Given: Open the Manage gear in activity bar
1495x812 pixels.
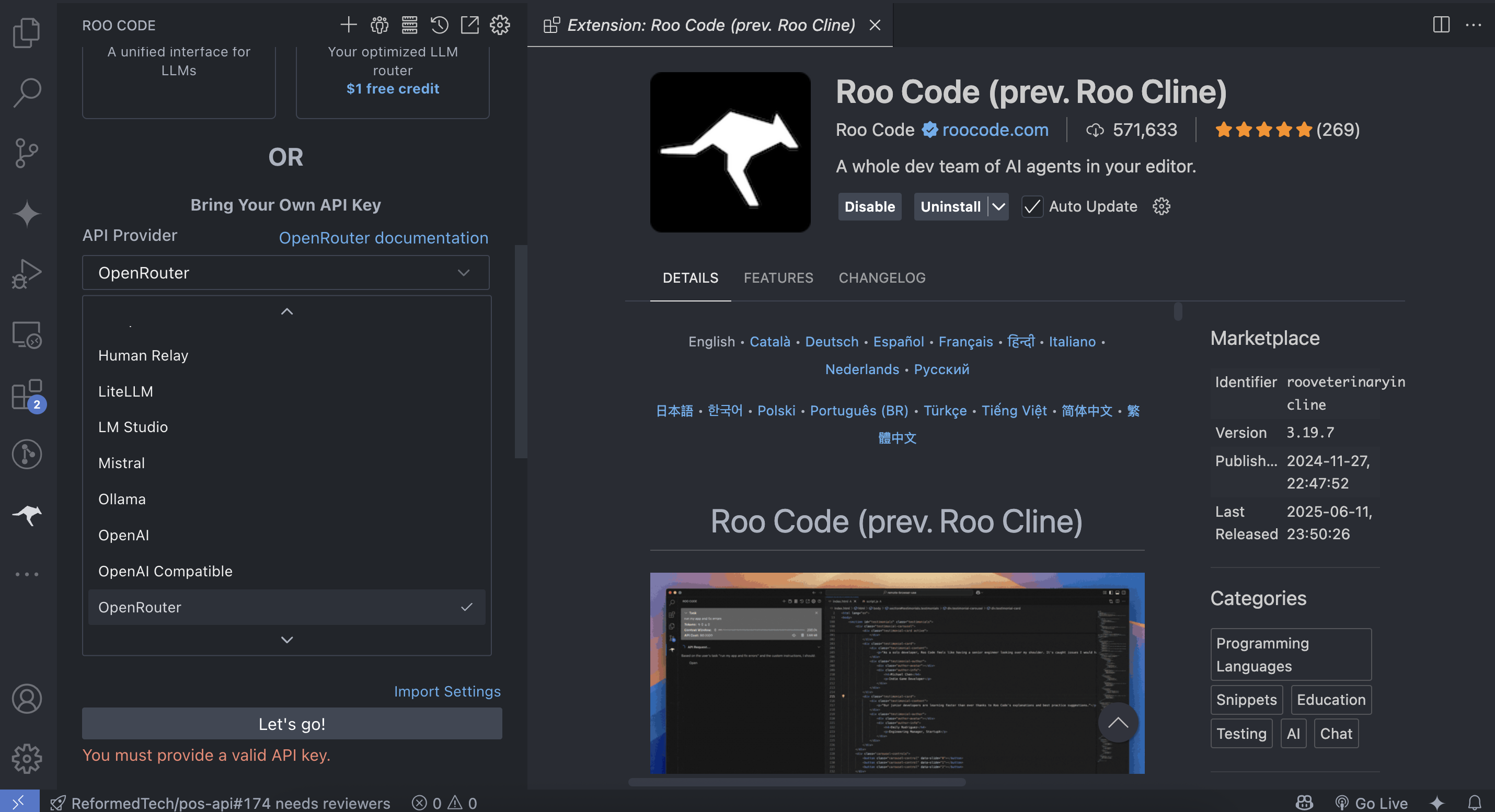Looking at the screenshot, I should pyautogui.click(x=27, y=759).
